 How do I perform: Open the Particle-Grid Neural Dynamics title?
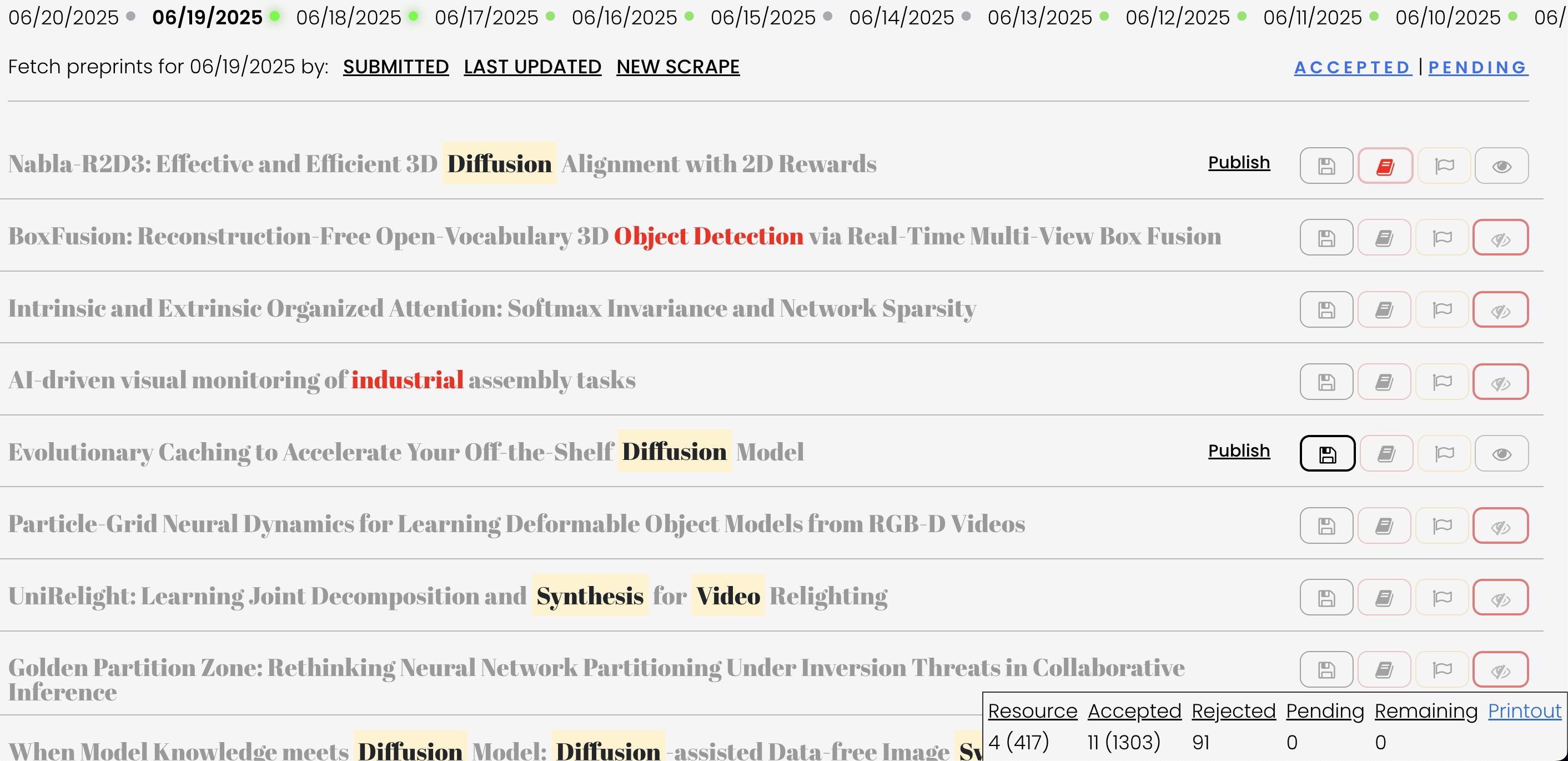[516, 524]
